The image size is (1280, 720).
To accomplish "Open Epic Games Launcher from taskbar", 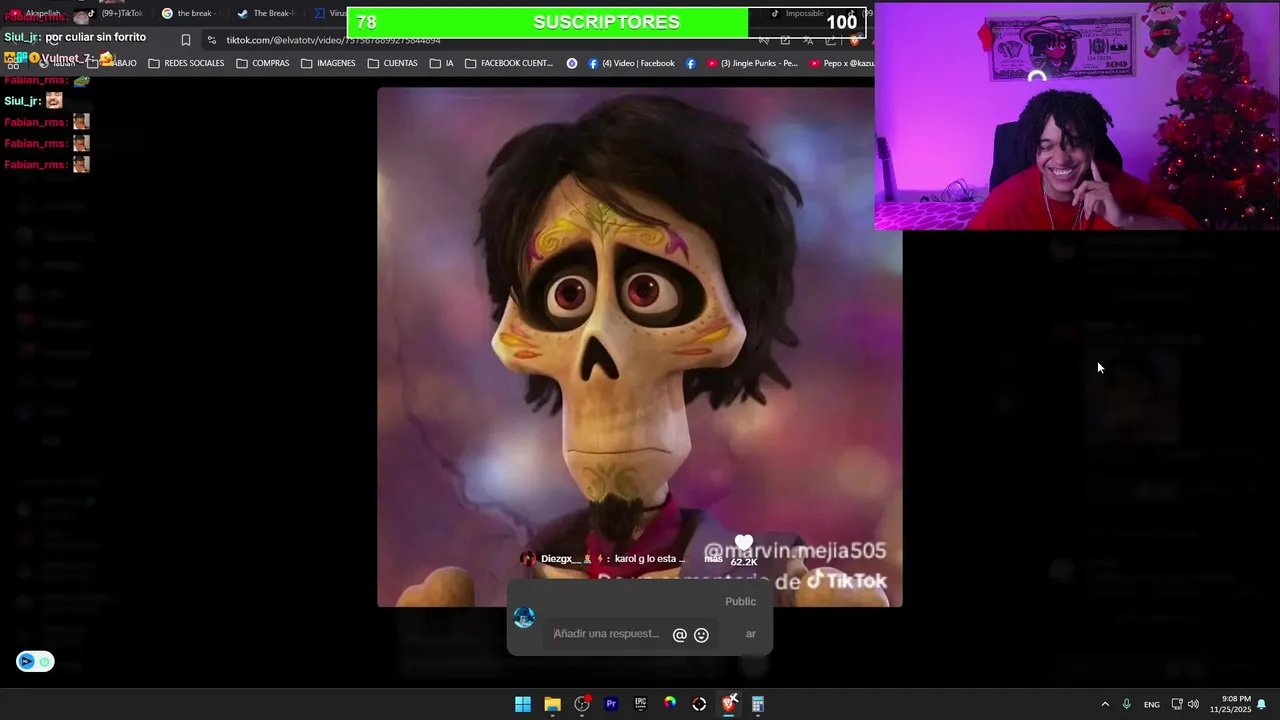I will click(x=640, y=704).
